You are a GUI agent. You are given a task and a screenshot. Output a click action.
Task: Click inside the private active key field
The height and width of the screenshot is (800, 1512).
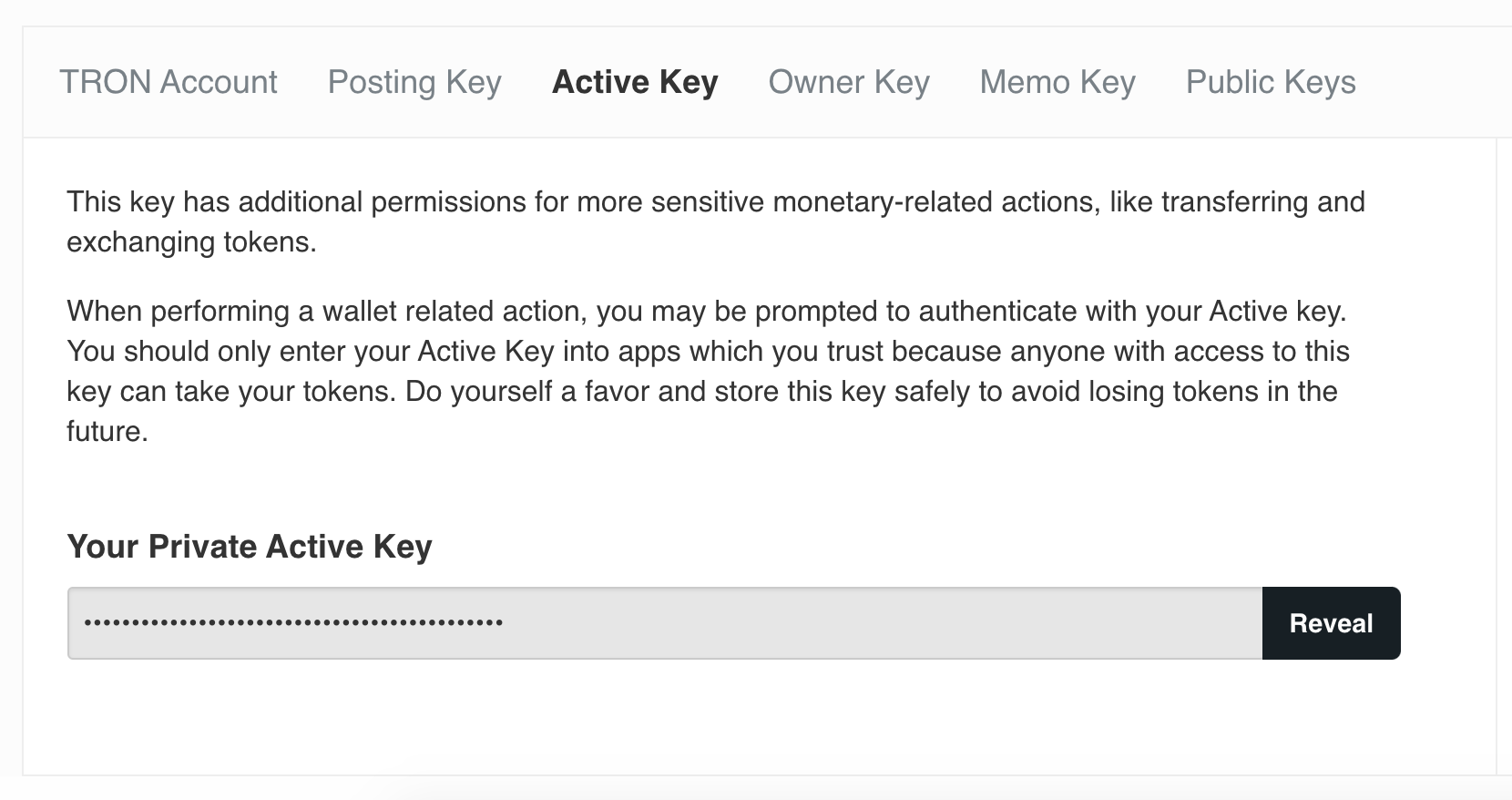[x=665, y=623]
